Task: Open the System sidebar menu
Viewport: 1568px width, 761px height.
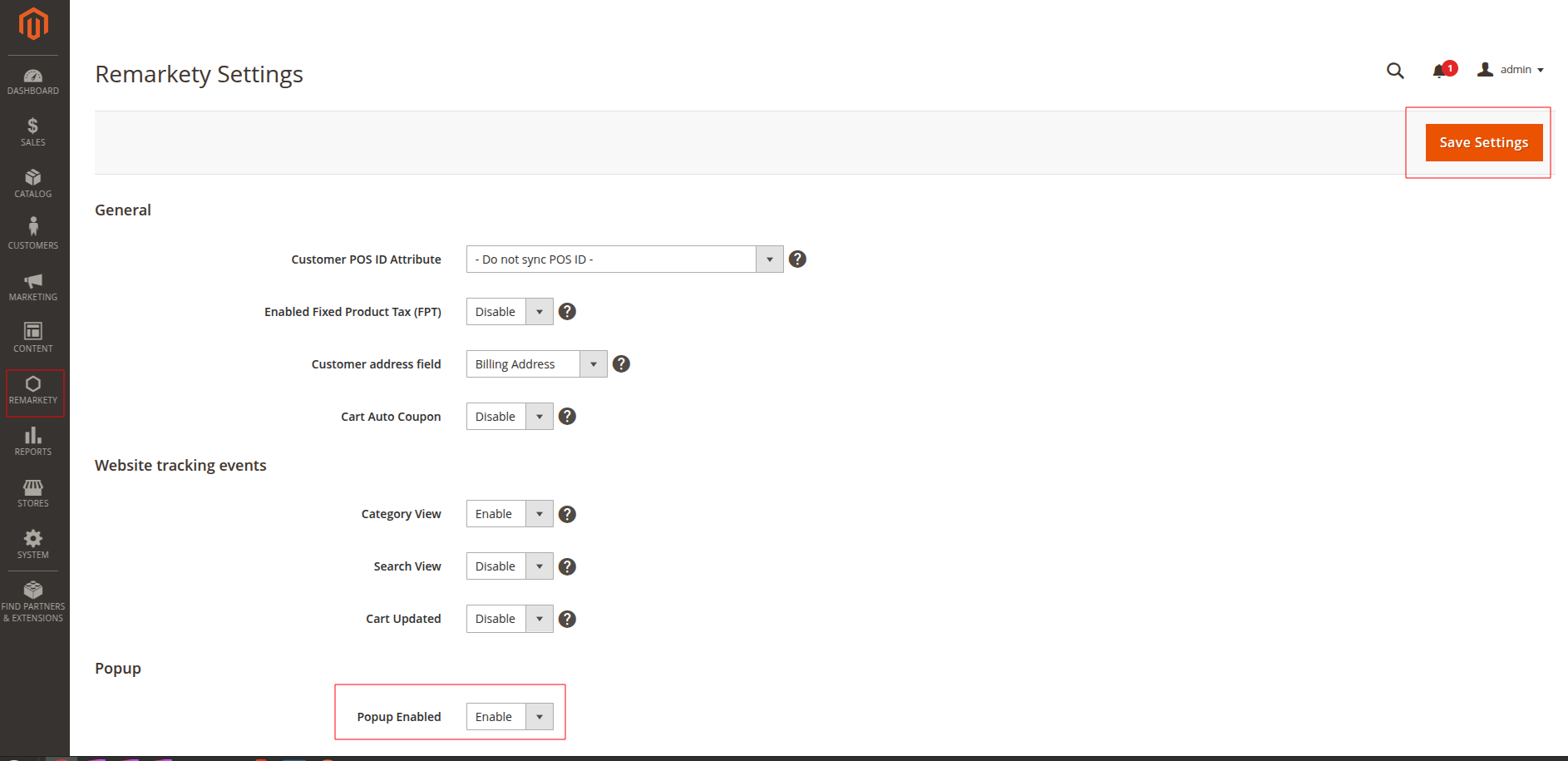Action: [33, 546]
